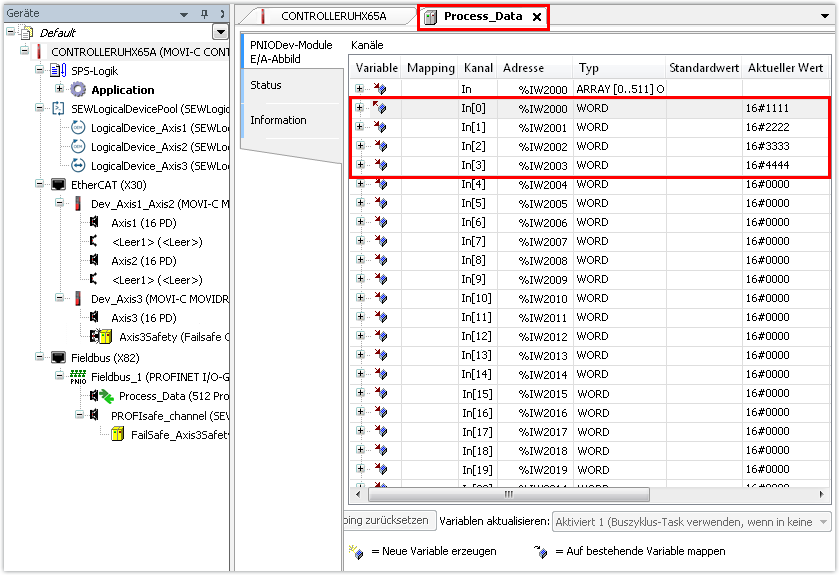Screen dimensions: 839x575
Task: Expand the Application node under SPS-Logik
Action: 59,90
